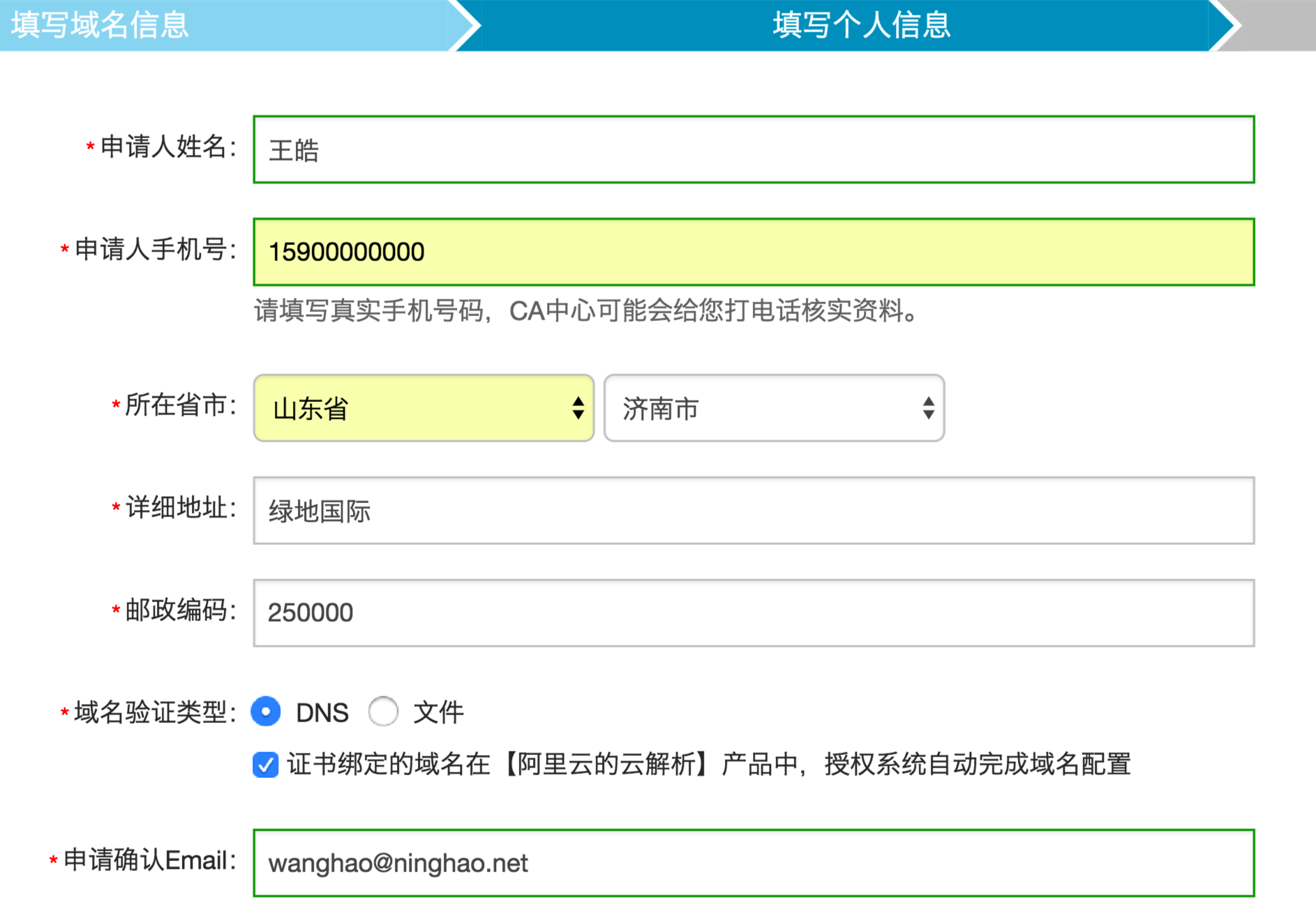Uncheck the 阿里云 auto domain configuration checkbox
The width and height of the screenshot is (1316, 921).
[x=266, y=765]
